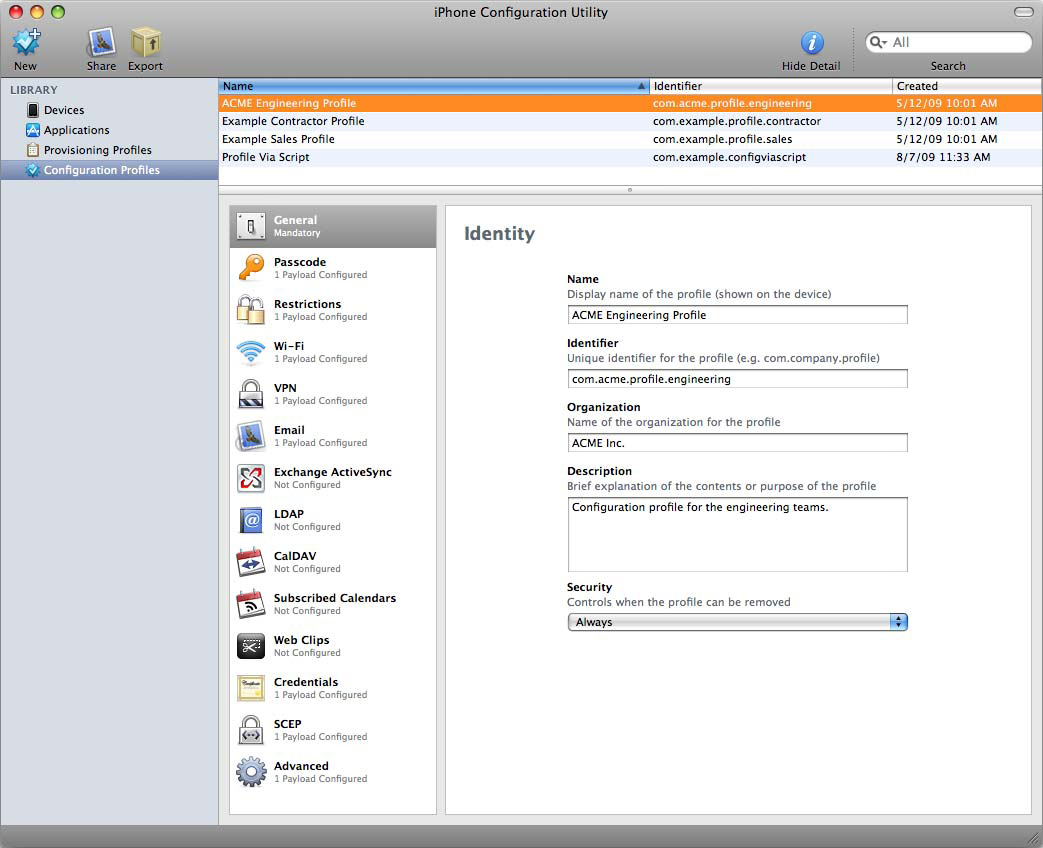Image resolution: width=1043 pixels, height=848 pixels.
Task: Sort profiles by the Identifier column
Action: (770, 86)
